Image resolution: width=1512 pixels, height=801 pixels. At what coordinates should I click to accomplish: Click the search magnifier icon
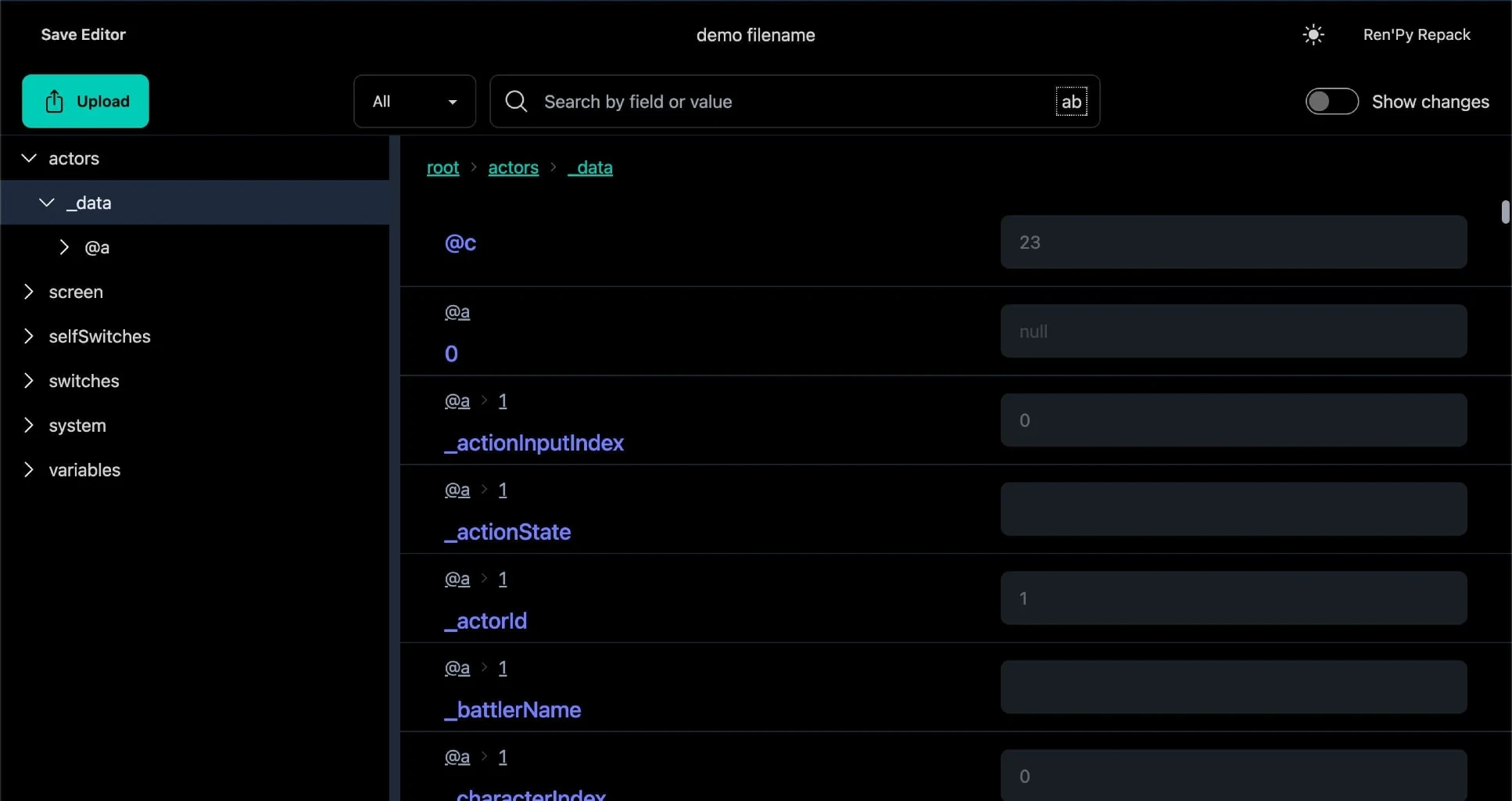(515, 101)
